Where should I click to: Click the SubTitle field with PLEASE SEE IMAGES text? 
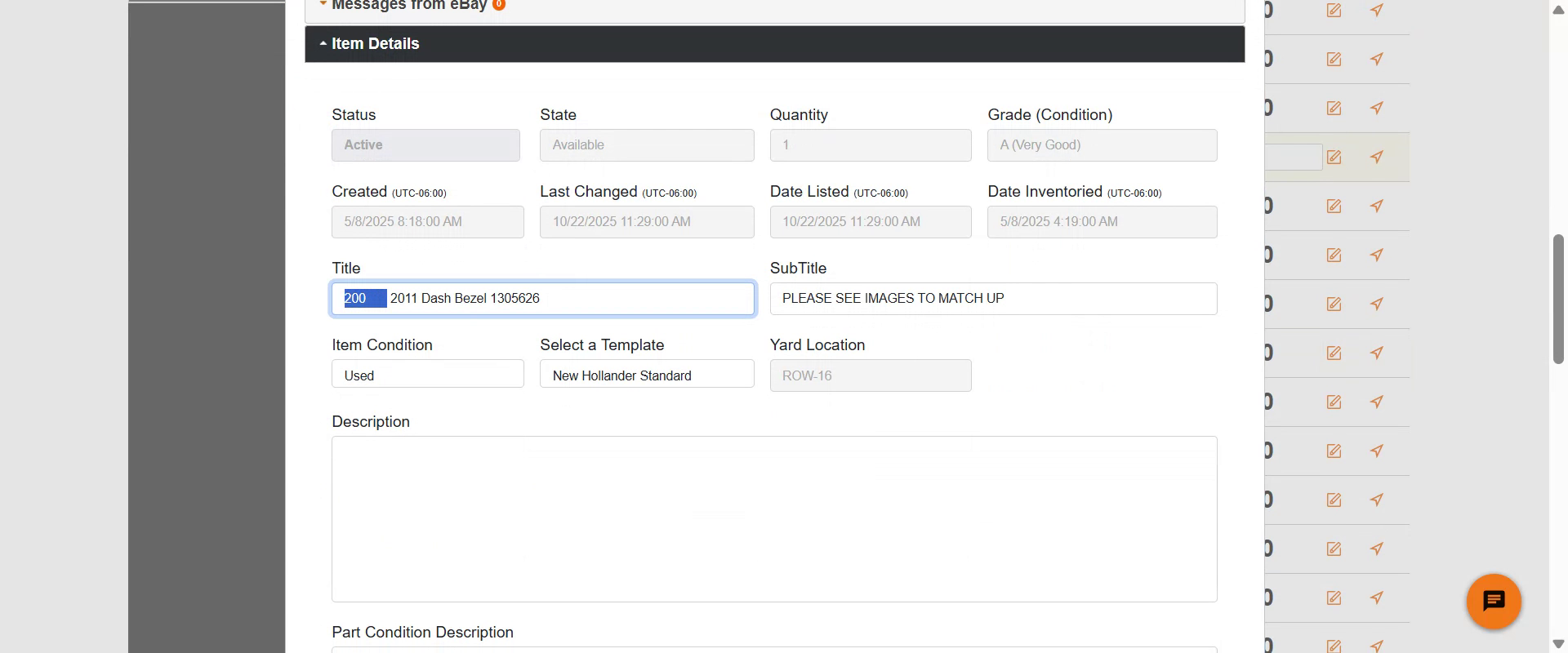pyautogui.click(x=992, y=299)
